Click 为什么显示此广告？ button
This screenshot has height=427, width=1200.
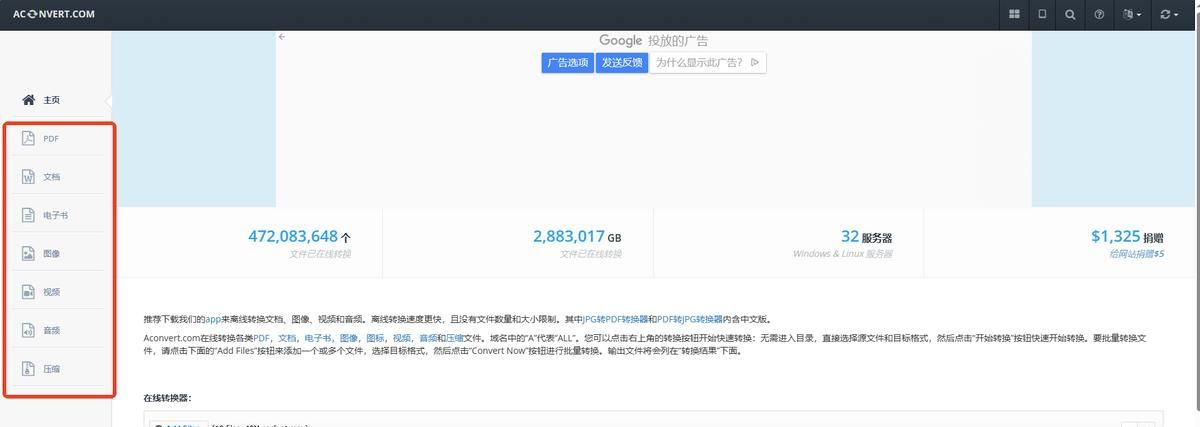[x=708, y=62]
